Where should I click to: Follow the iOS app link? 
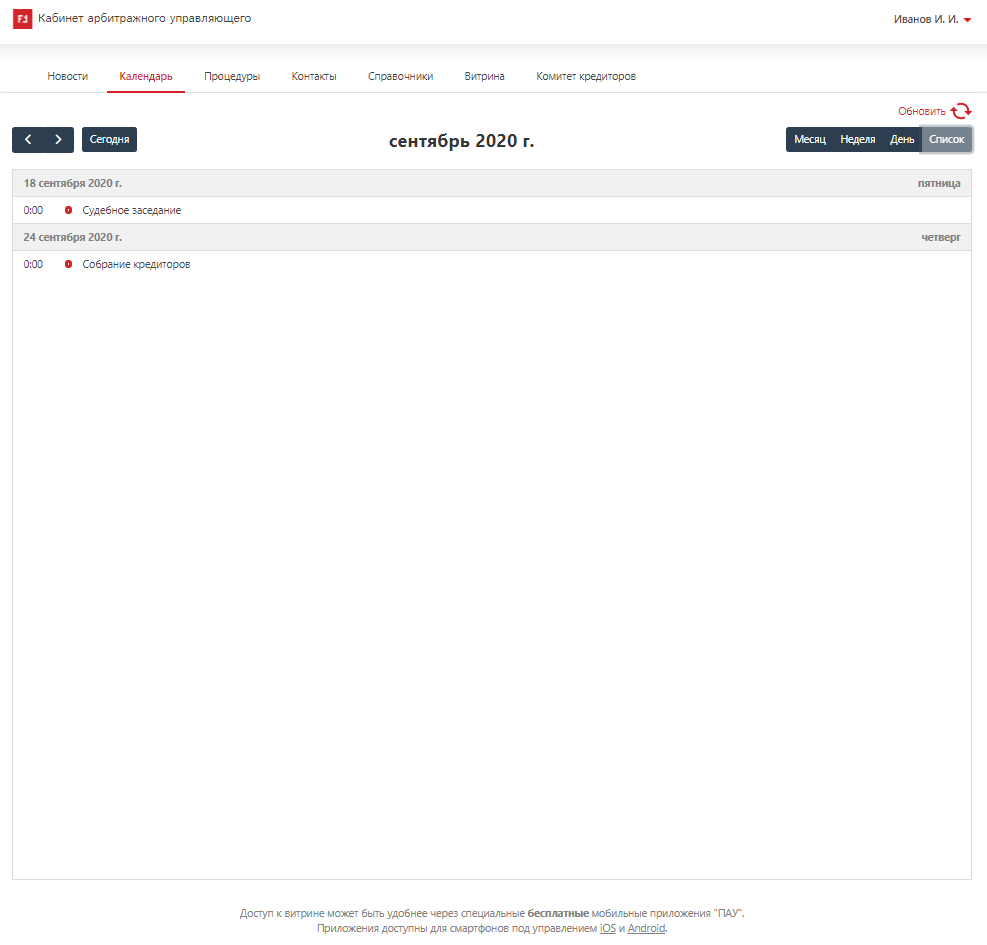(x=607, y=928)
